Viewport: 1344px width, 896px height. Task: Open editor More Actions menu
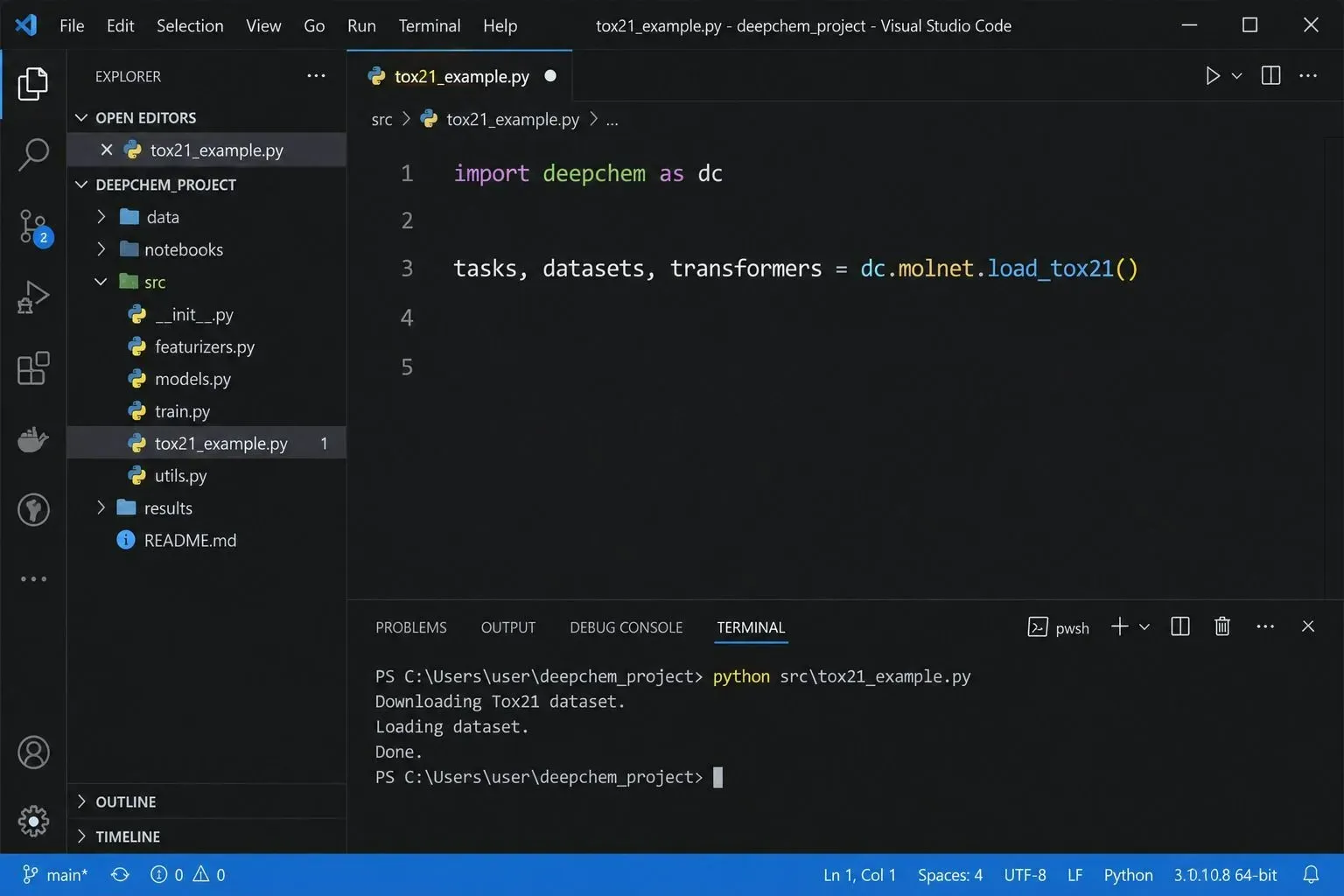point(1308,76)
